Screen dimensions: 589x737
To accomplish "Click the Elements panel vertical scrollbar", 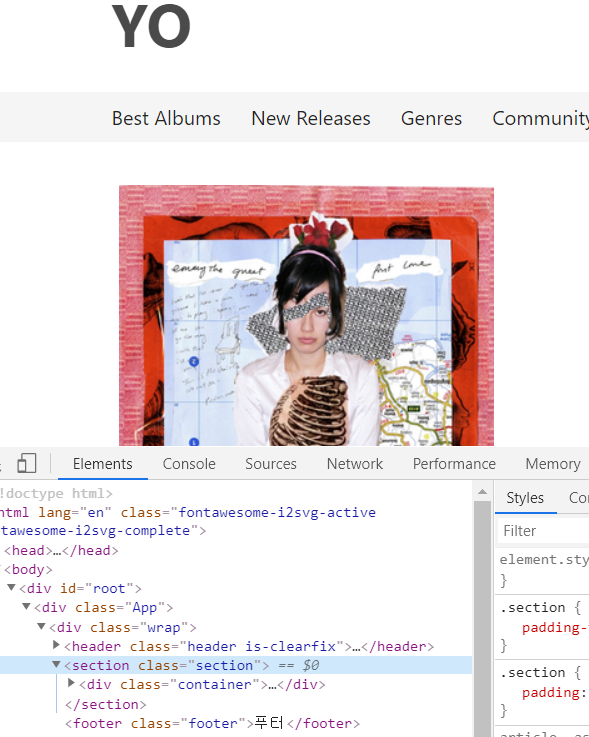I will point(482,619).
